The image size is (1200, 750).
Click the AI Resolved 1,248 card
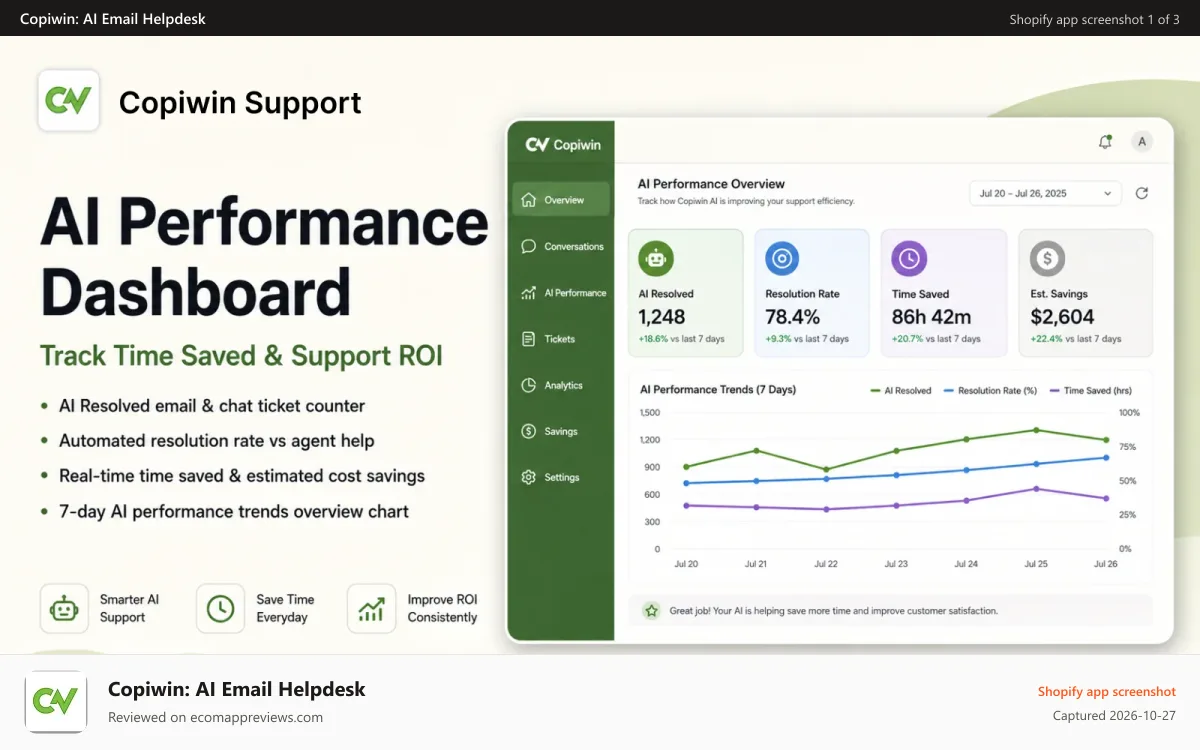pyautogui.click(x=685, y=293)
